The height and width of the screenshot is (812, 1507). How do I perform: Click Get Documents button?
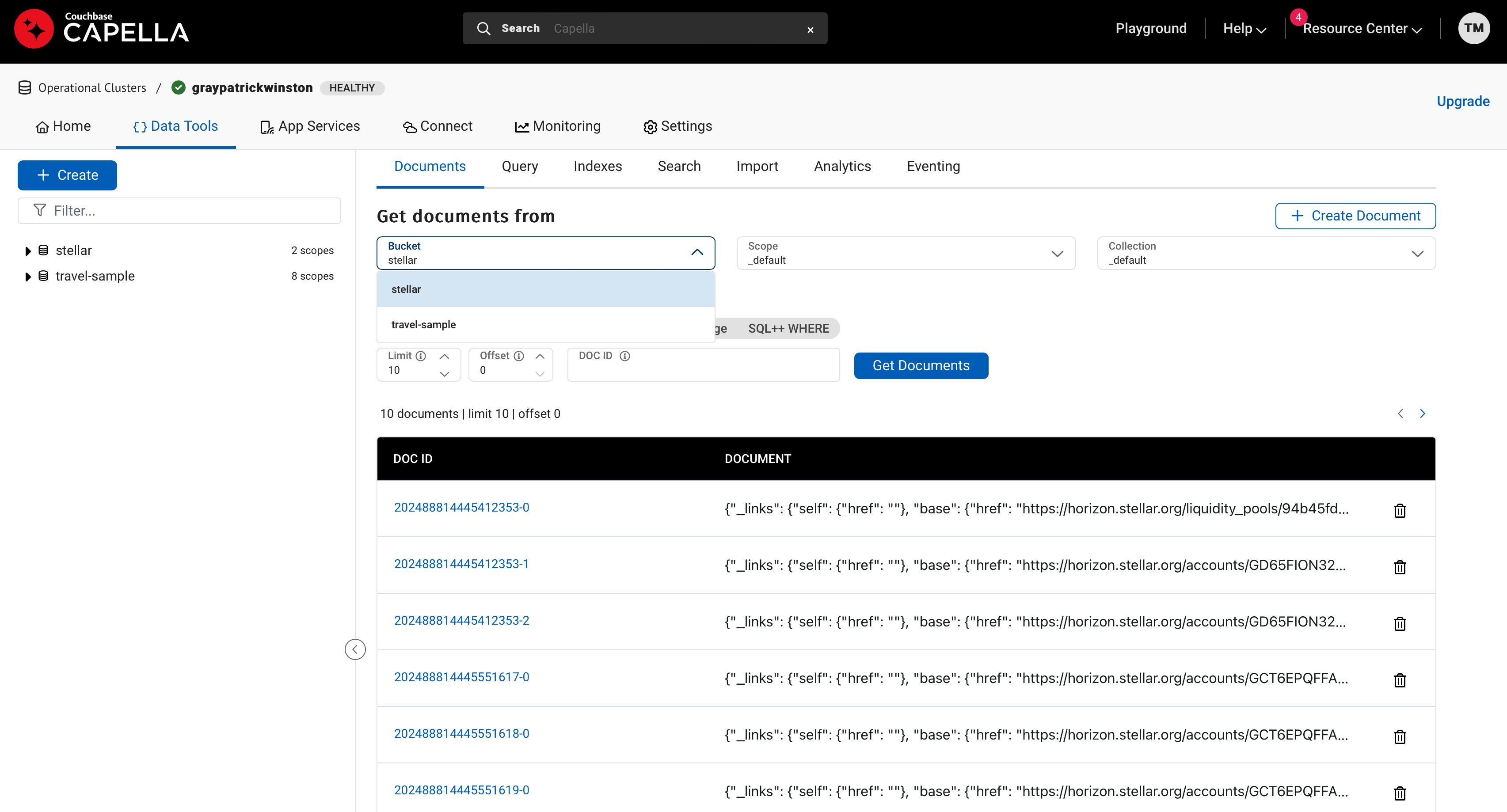921,366
